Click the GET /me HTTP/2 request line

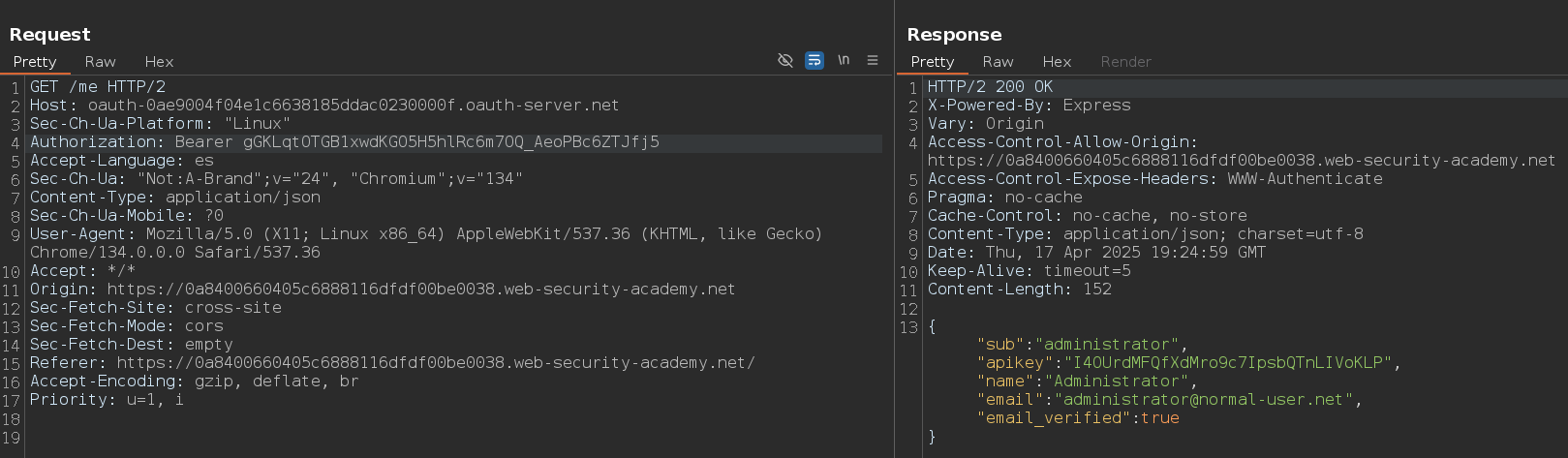tap(98, 87)
